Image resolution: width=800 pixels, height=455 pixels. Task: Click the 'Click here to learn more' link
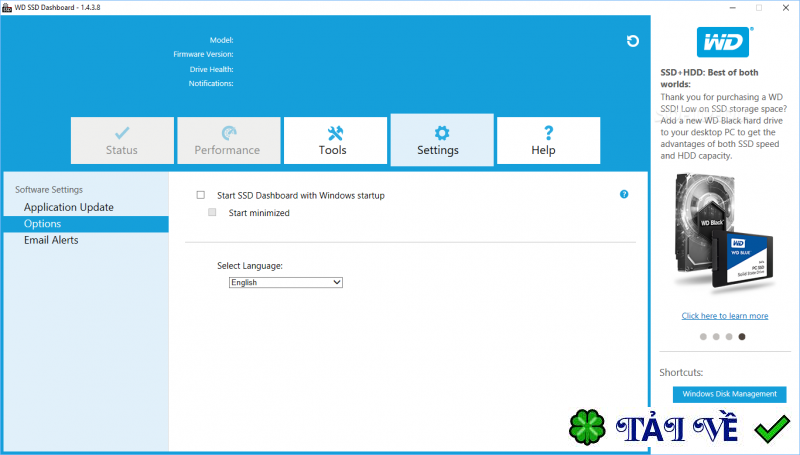[x=724, y=316]
